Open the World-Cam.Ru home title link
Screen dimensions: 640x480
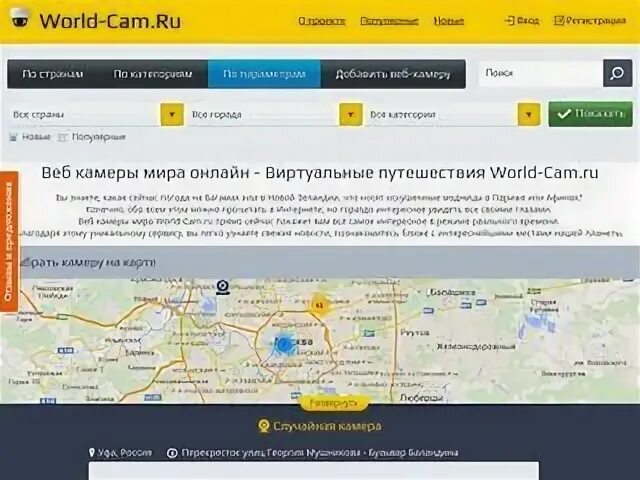(110, 21)
